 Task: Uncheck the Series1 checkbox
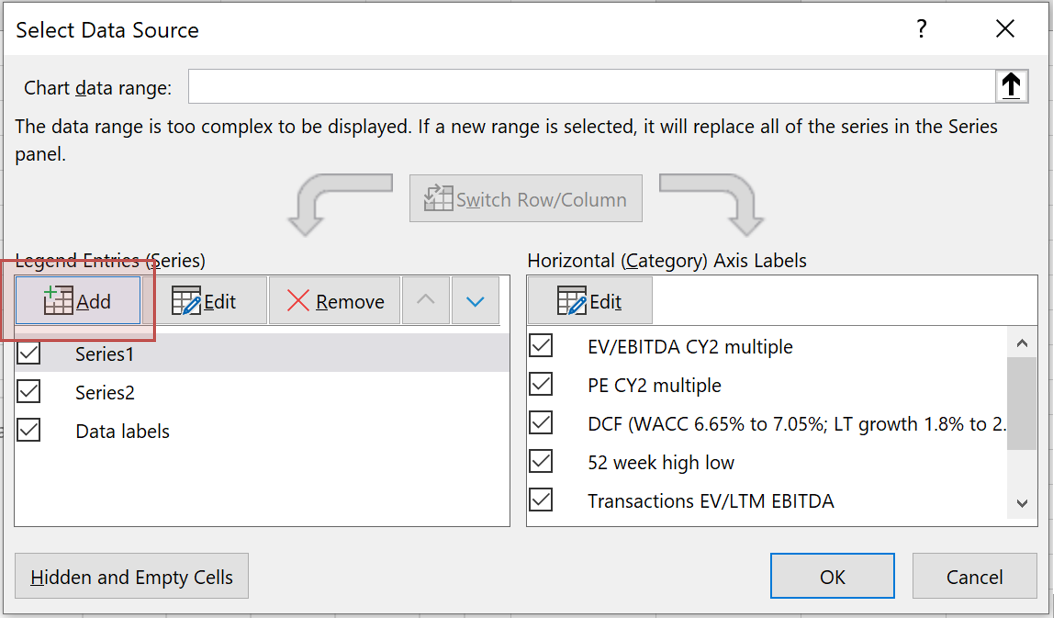coord(29,354)
